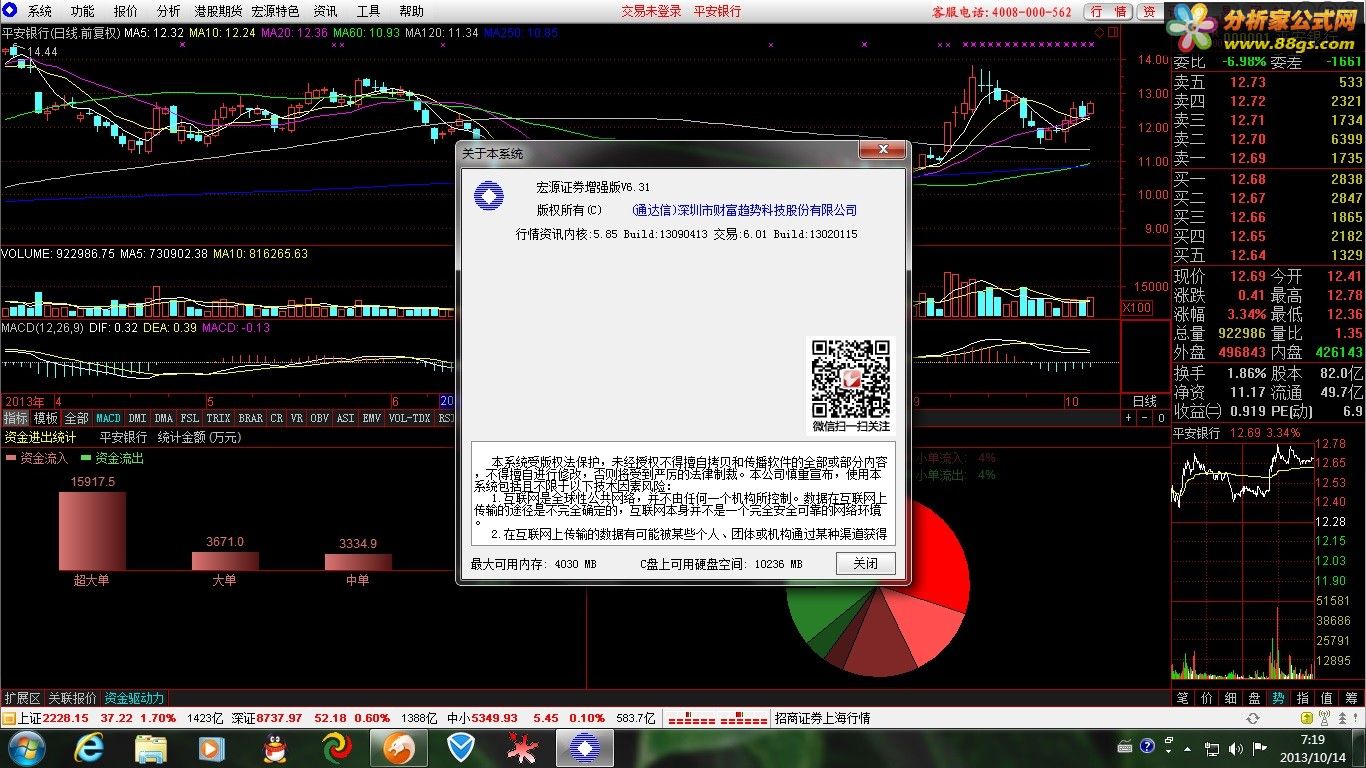Viewport: 1366px width, 768px height.
Task: Select the 笔 tab in the quote panel
Action: [x=1183, y=698]
